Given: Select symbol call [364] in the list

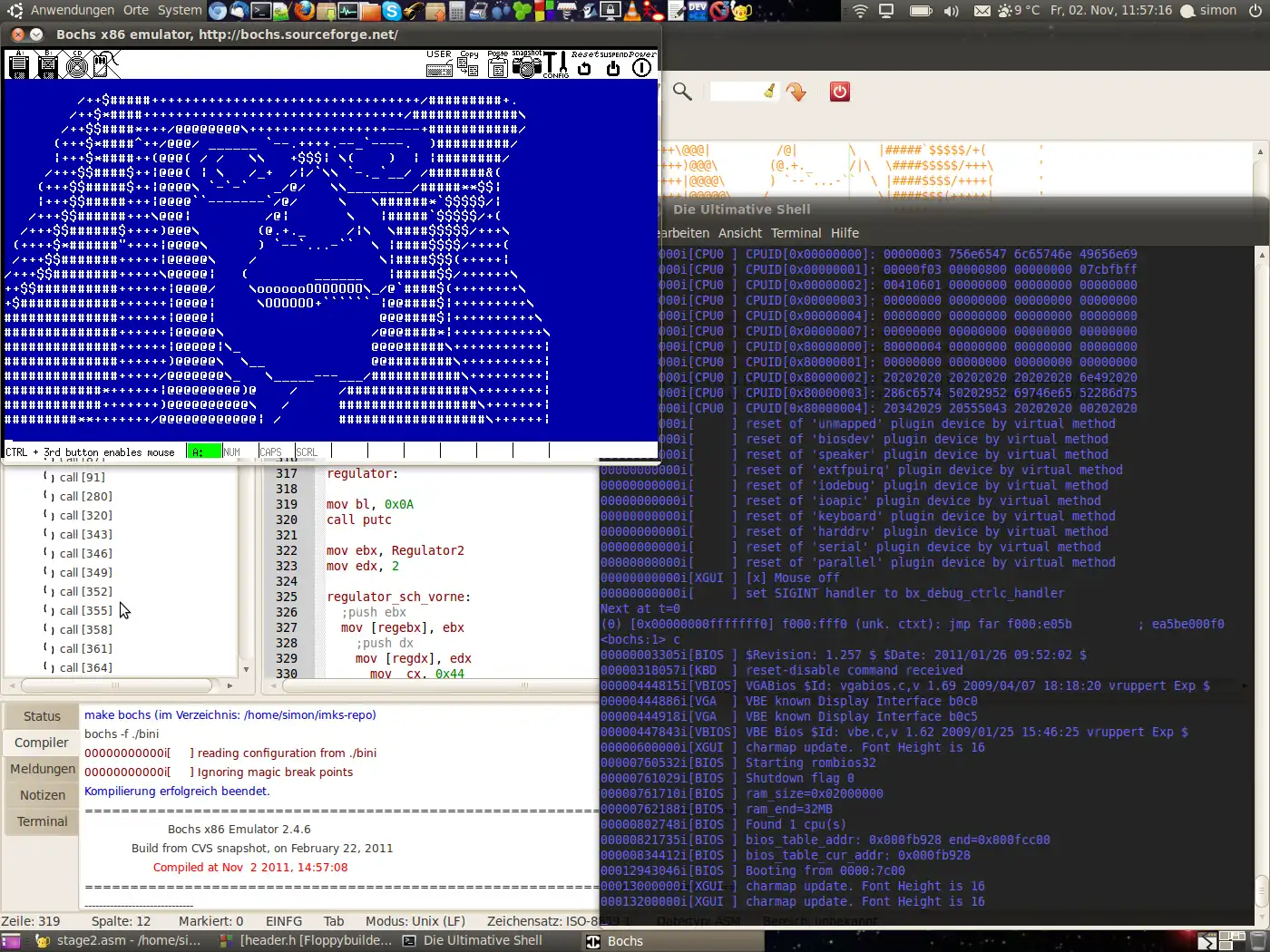Looking at the screenshot, I should click(x=86, y=667).
